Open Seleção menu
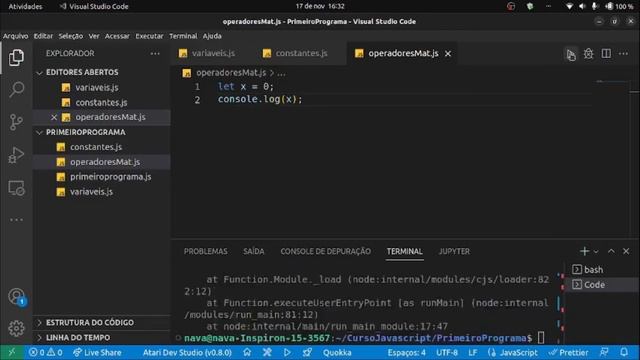 [71, 36]
